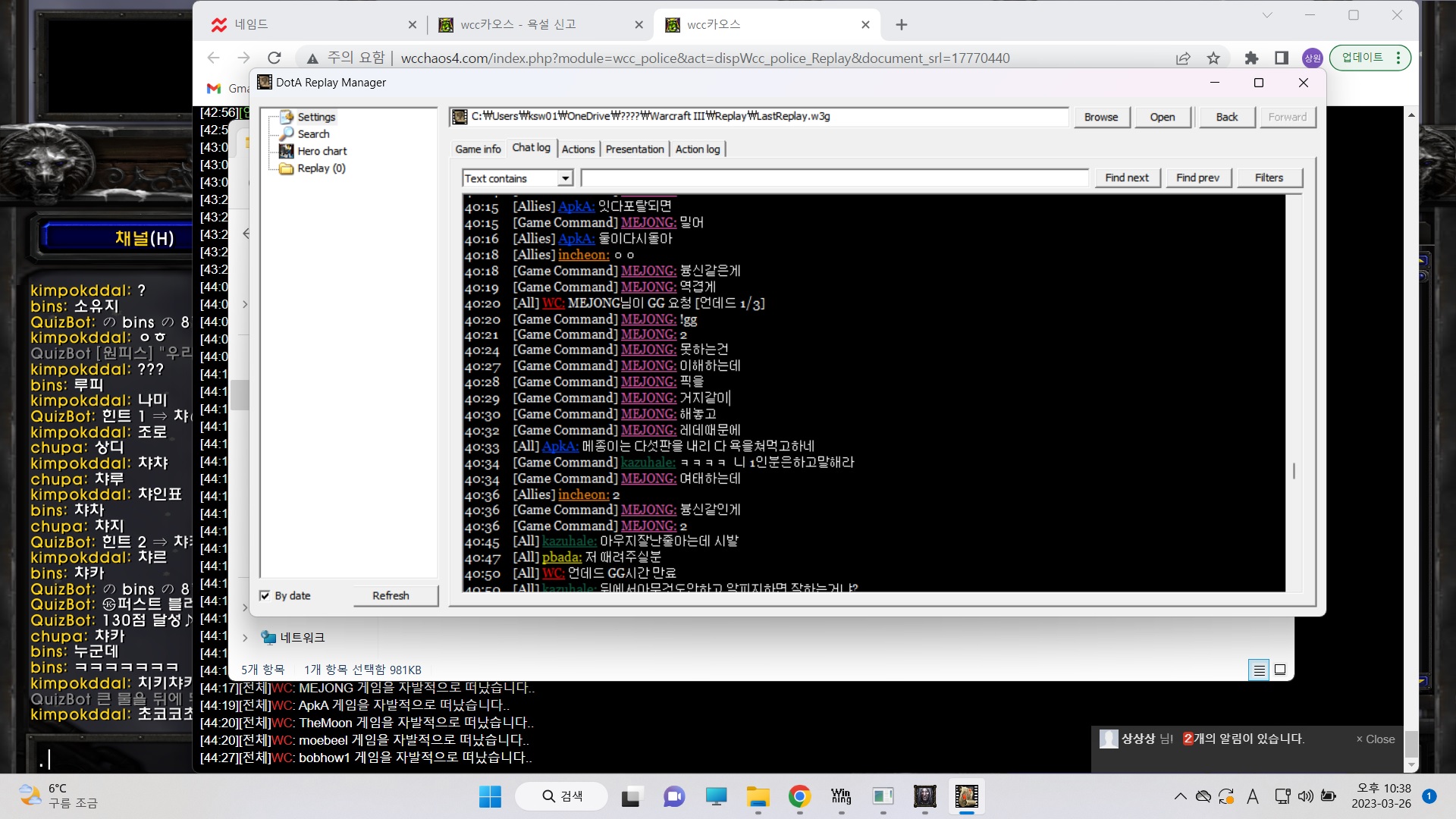1456x819 pixels.
Task: Click the Back button
Action: tap(1226, 117)
